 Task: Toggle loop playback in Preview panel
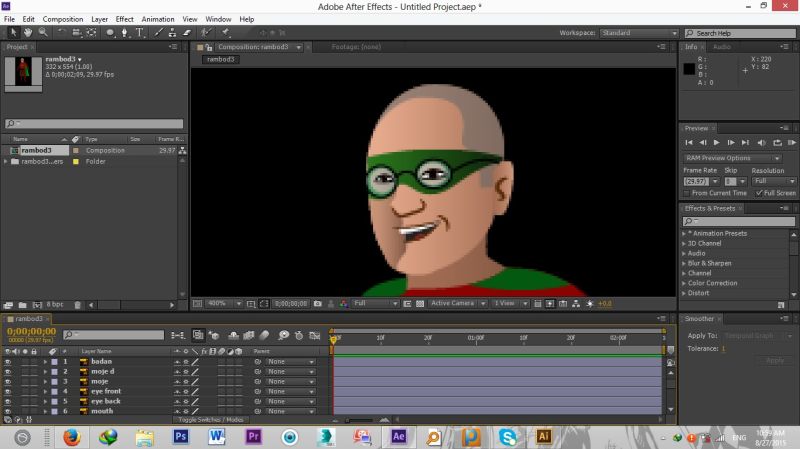pos(777,143)
